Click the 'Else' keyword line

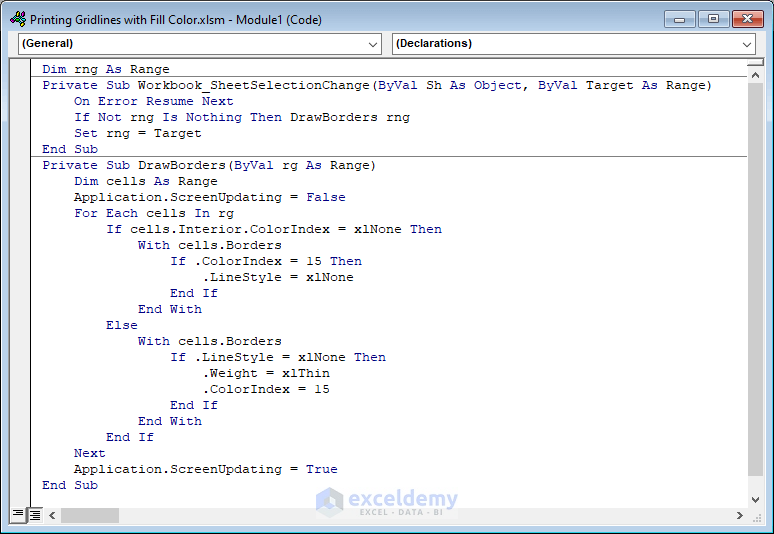click(121, 325)
